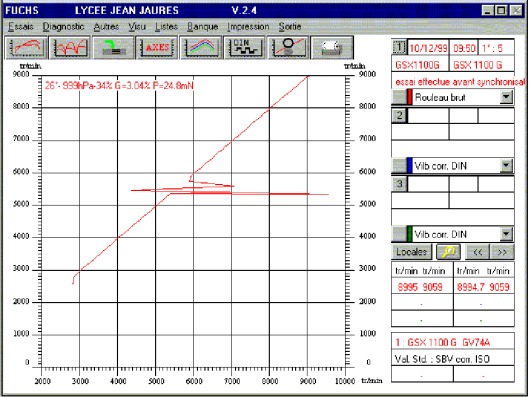Toggle curve slot 1 button
This screenshot has height=397, width=529.
coord(399,47)
